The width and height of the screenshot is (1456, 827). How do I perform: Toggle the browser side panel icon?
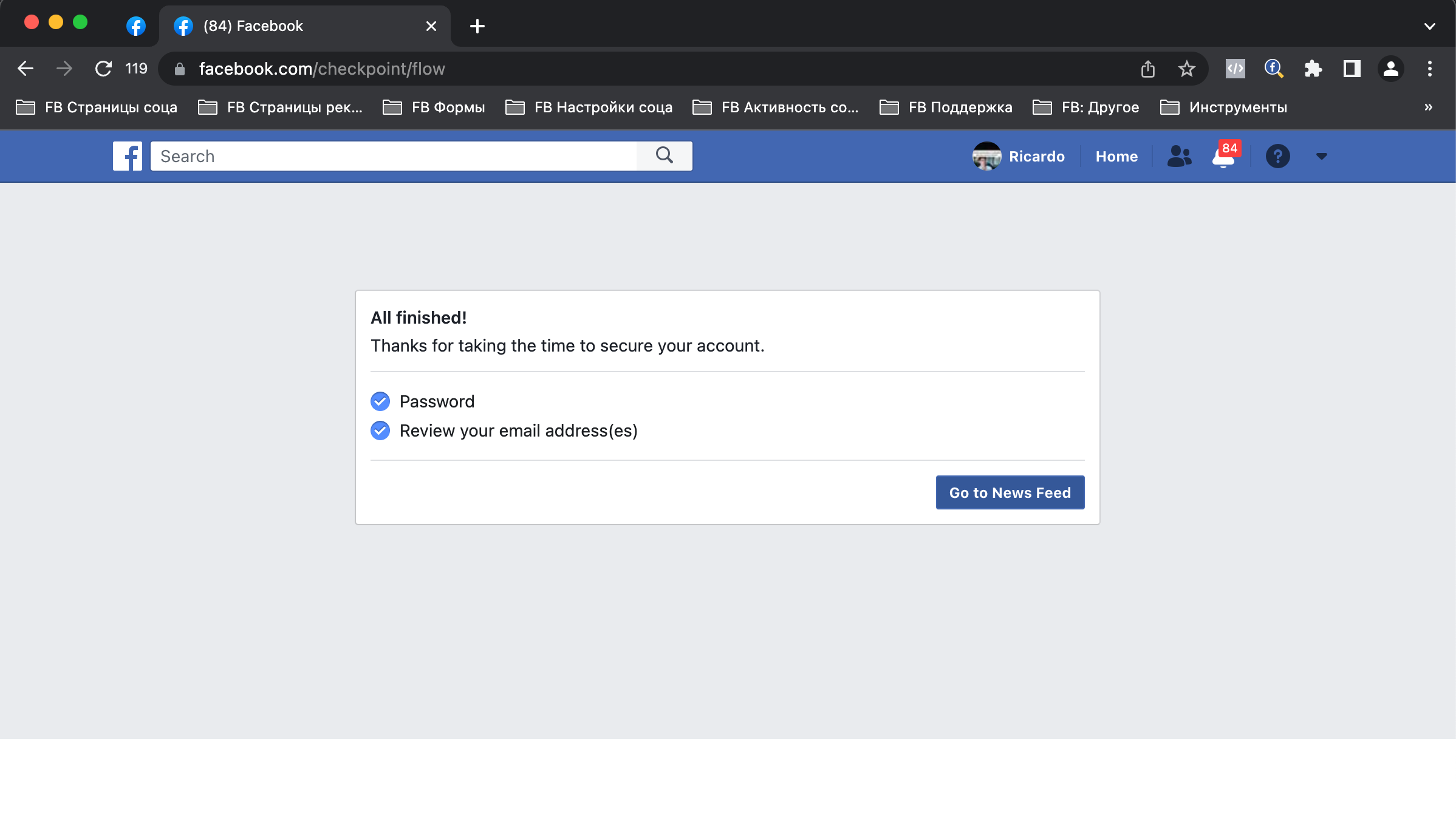(x=1352, y=69)
